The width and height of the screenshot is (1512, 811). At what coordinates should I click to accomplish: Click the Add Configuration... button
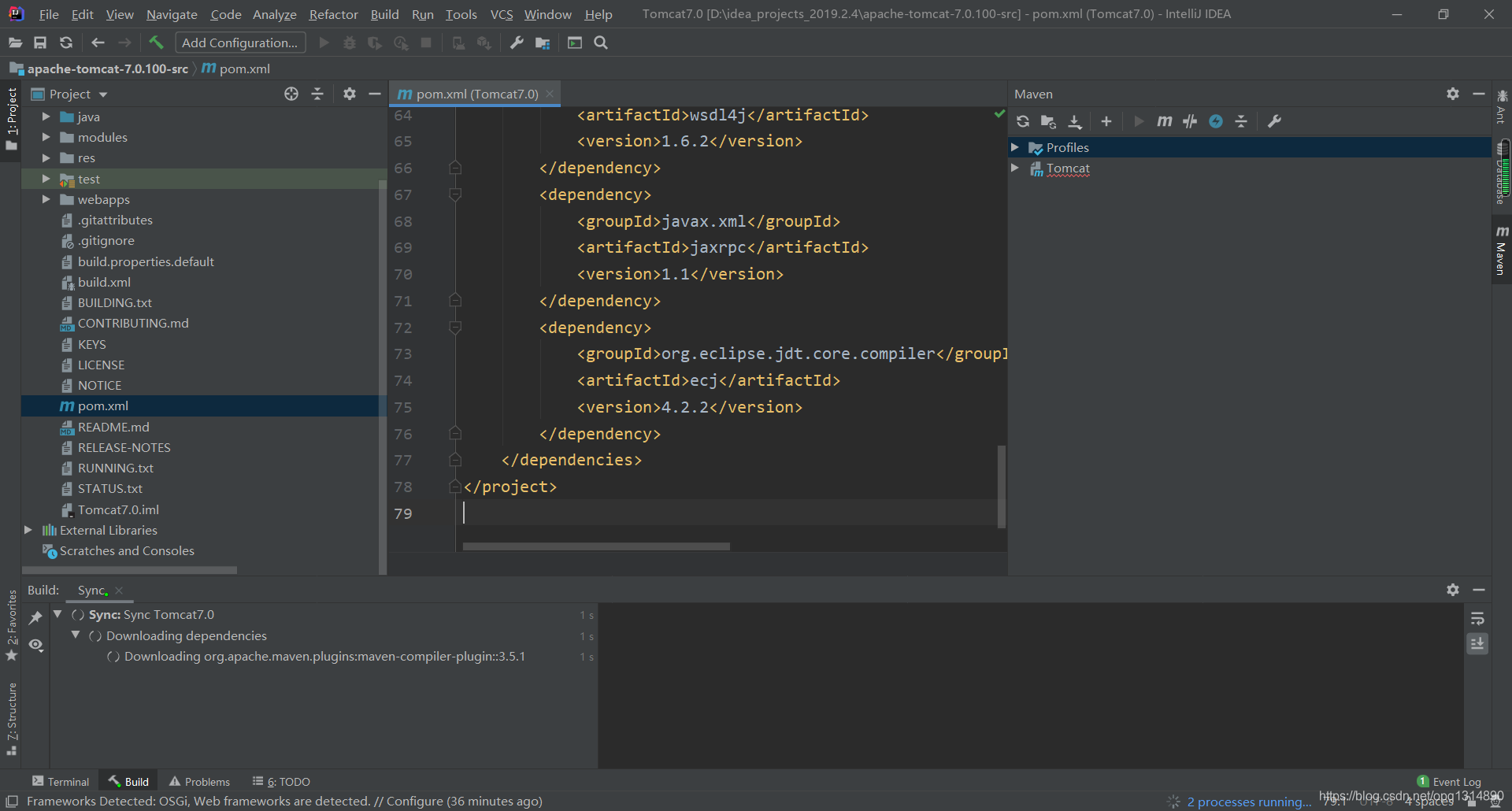(240, 43)
